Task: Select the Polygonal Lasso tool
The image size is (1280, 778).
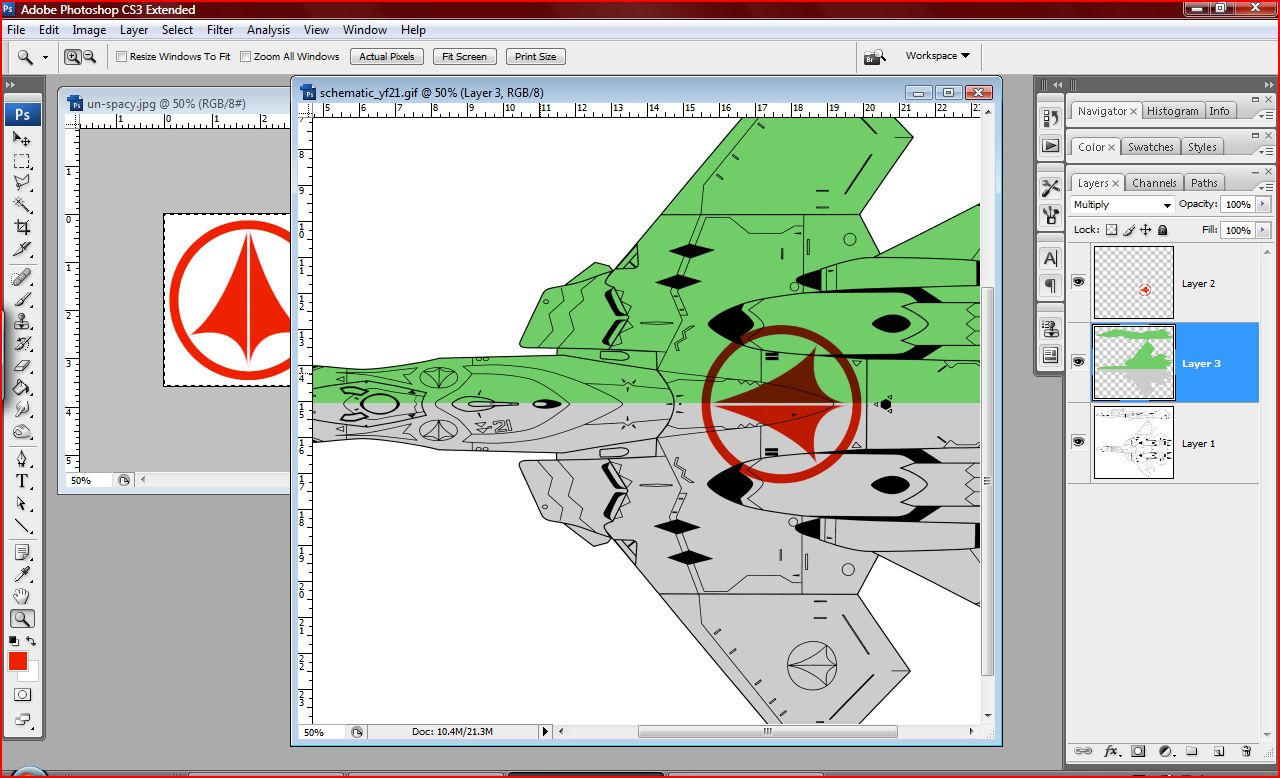Action: 22,183
